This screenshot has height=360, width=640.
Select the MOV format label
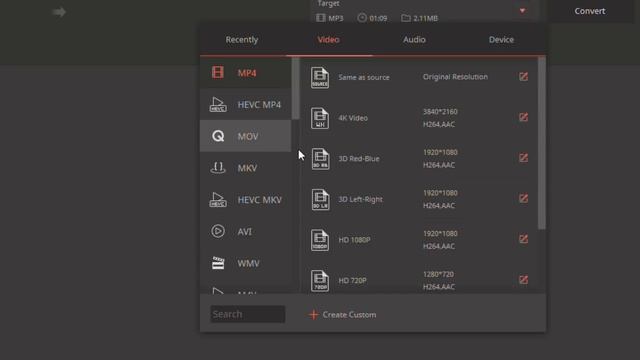point(248,136)
